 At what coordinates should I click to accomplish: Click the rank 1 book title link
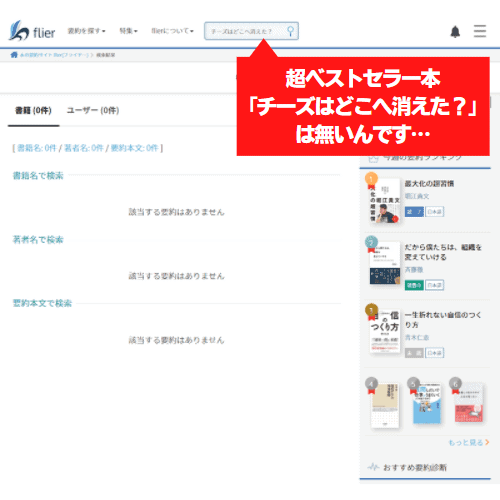tap(429, 184)
